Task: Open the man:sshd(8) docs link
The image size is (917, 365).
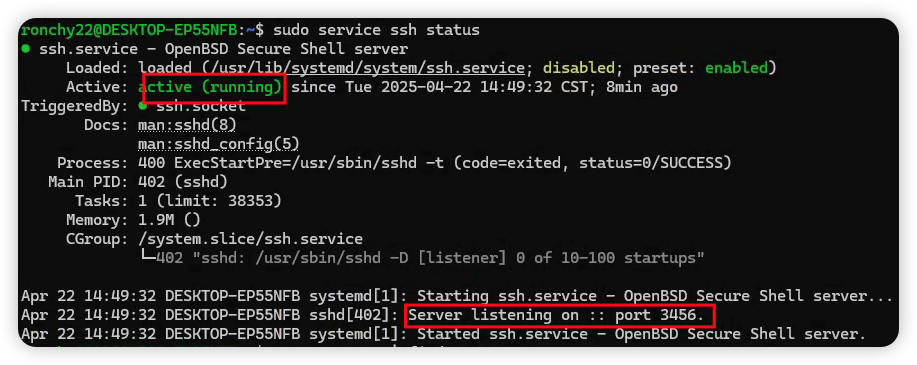Action: pos(187,125)
